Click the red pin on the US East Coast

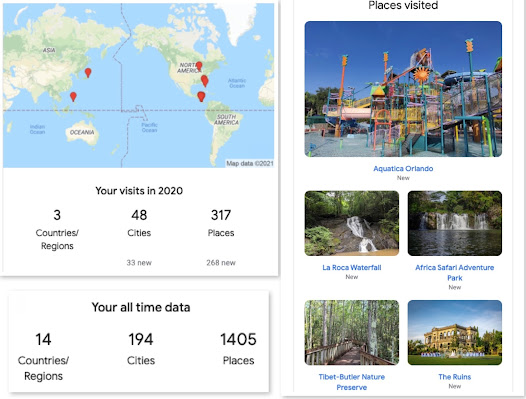(x=205, y=81)
